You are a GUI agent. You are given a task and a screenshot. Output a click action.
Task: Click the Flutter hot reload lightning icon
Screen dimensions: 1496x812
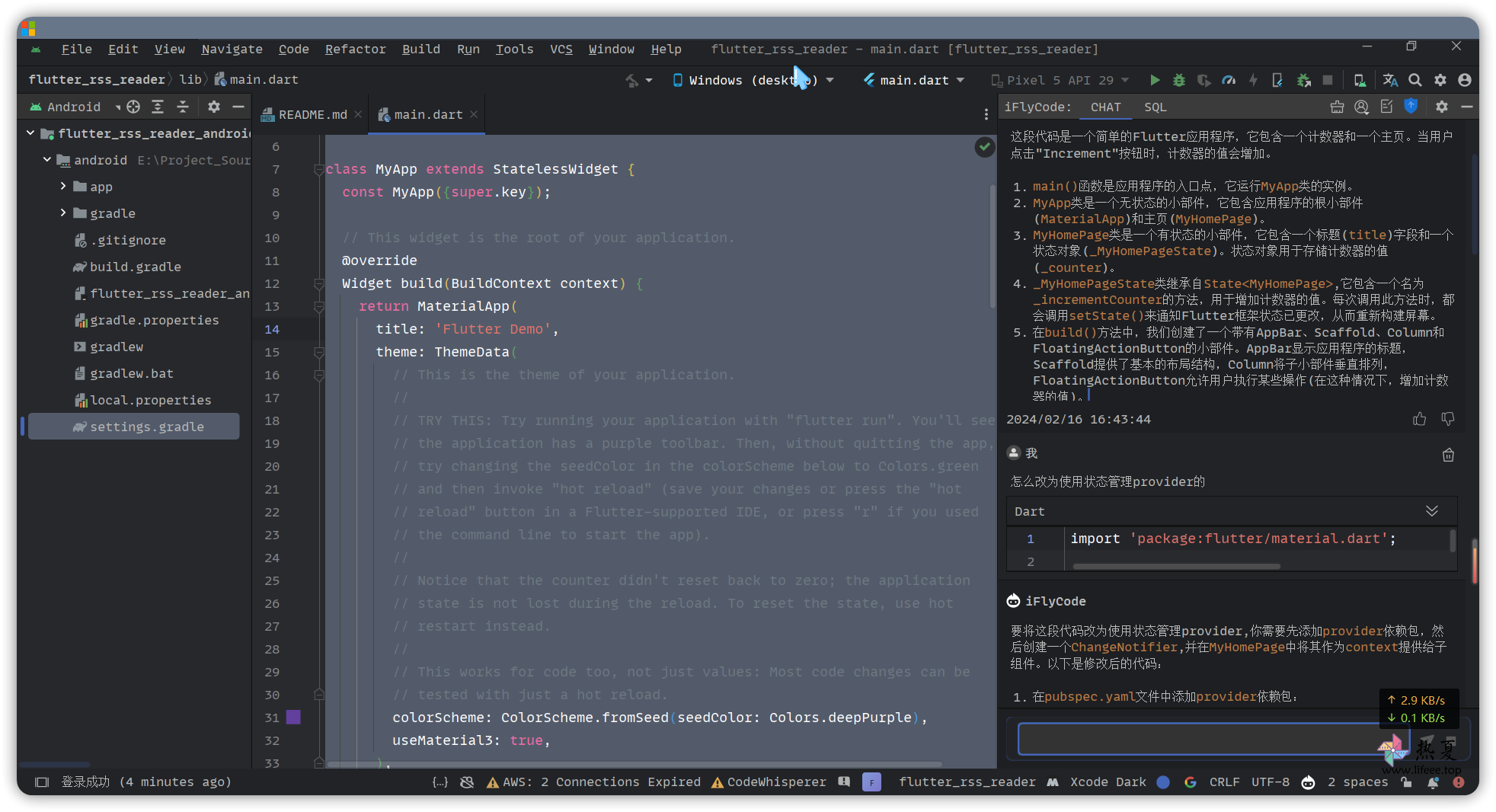(x=1253, y=80)
